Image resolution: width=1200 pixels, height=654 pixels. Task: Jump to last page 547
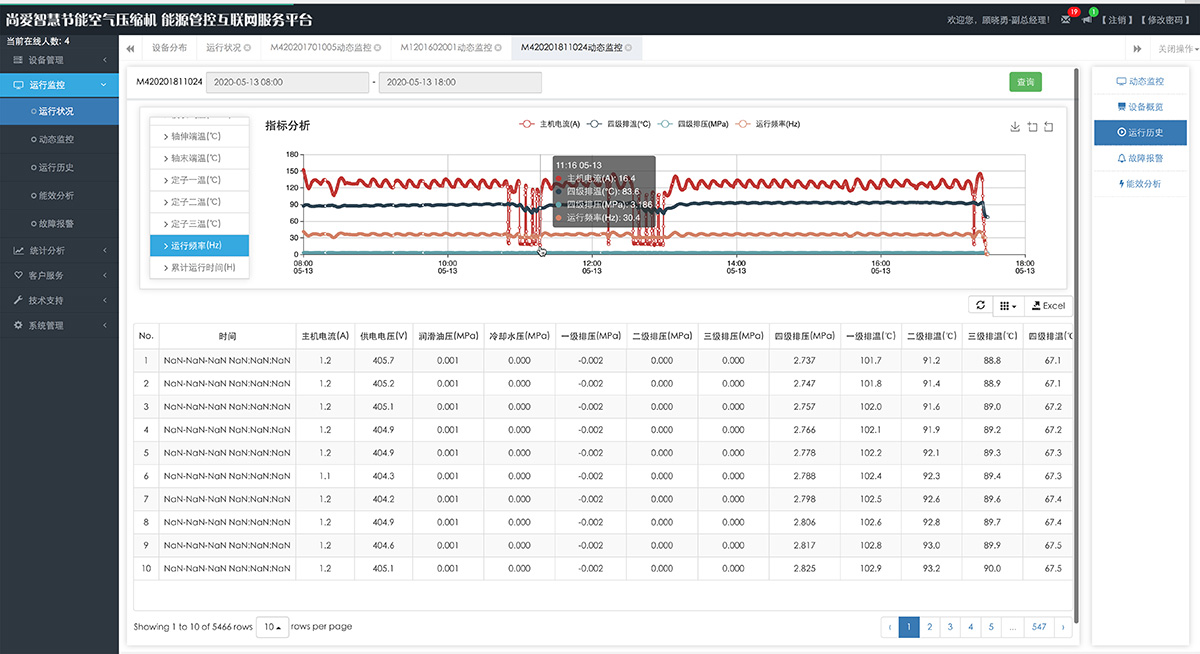[1039, 627]
